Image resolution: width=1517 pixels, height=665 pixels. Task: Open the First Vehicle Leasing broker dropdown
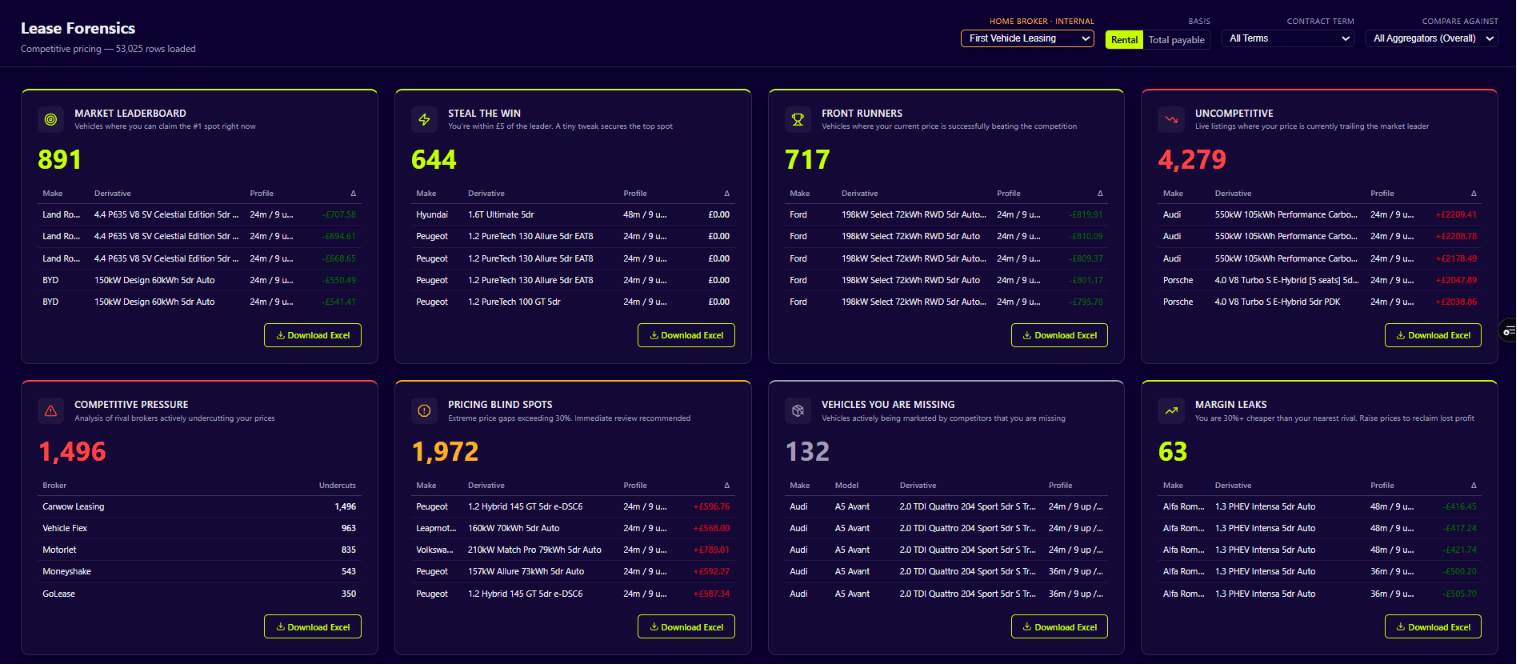coord(1028,38)
